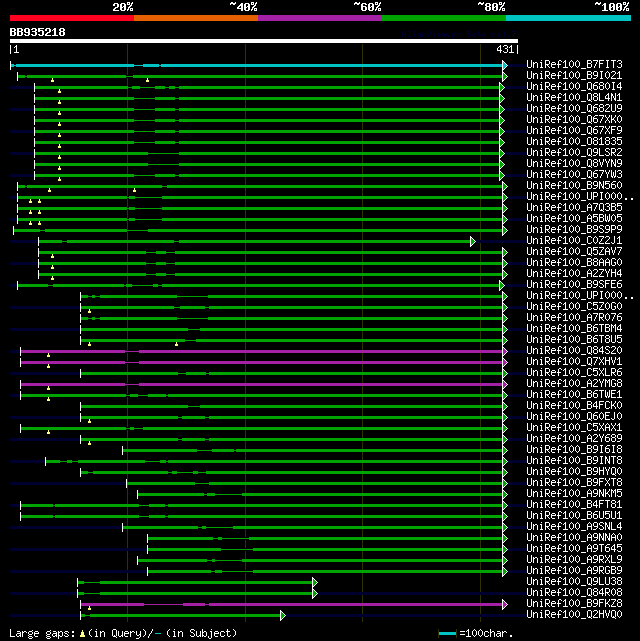This screenshot has width=640, height=641.
Task: Click the orange ~40% legend color segment
Action: [196, 18]
